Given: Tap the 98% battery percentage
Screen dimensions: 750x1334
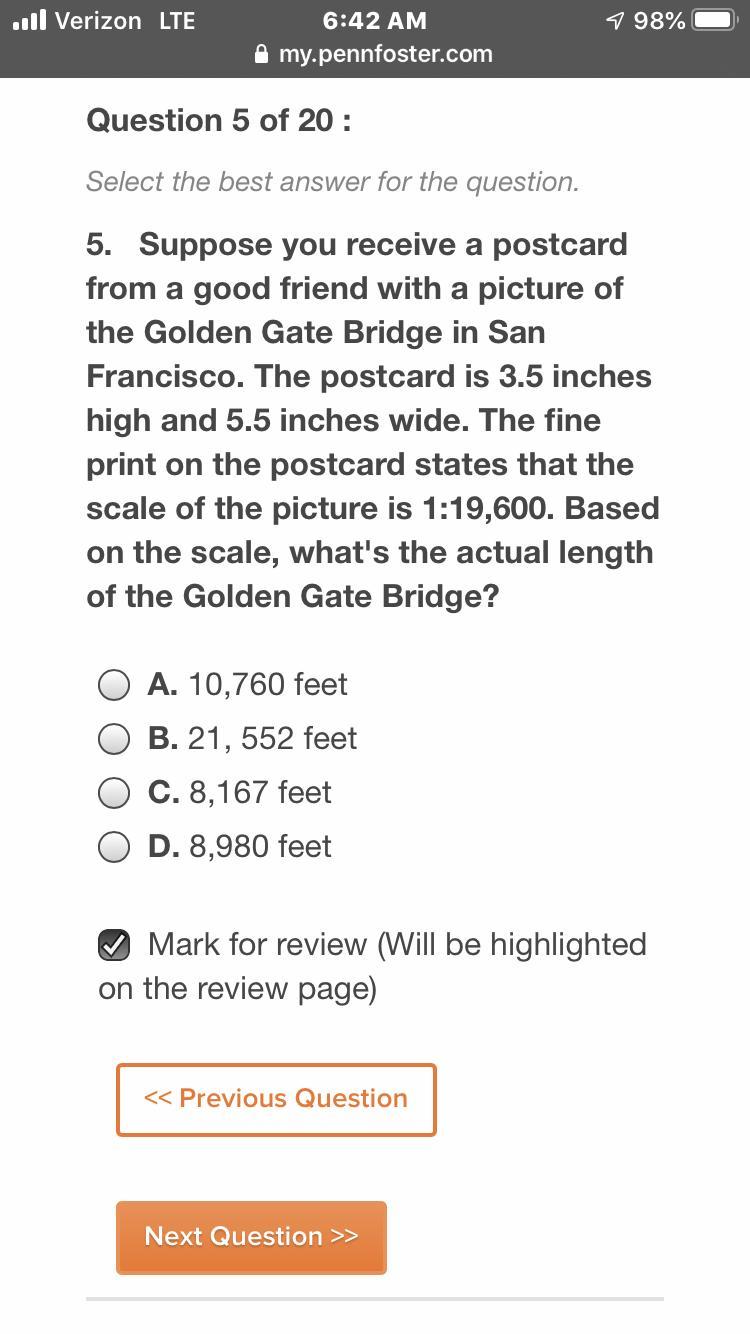Looking at the screenshot, I should click(659, 20).
